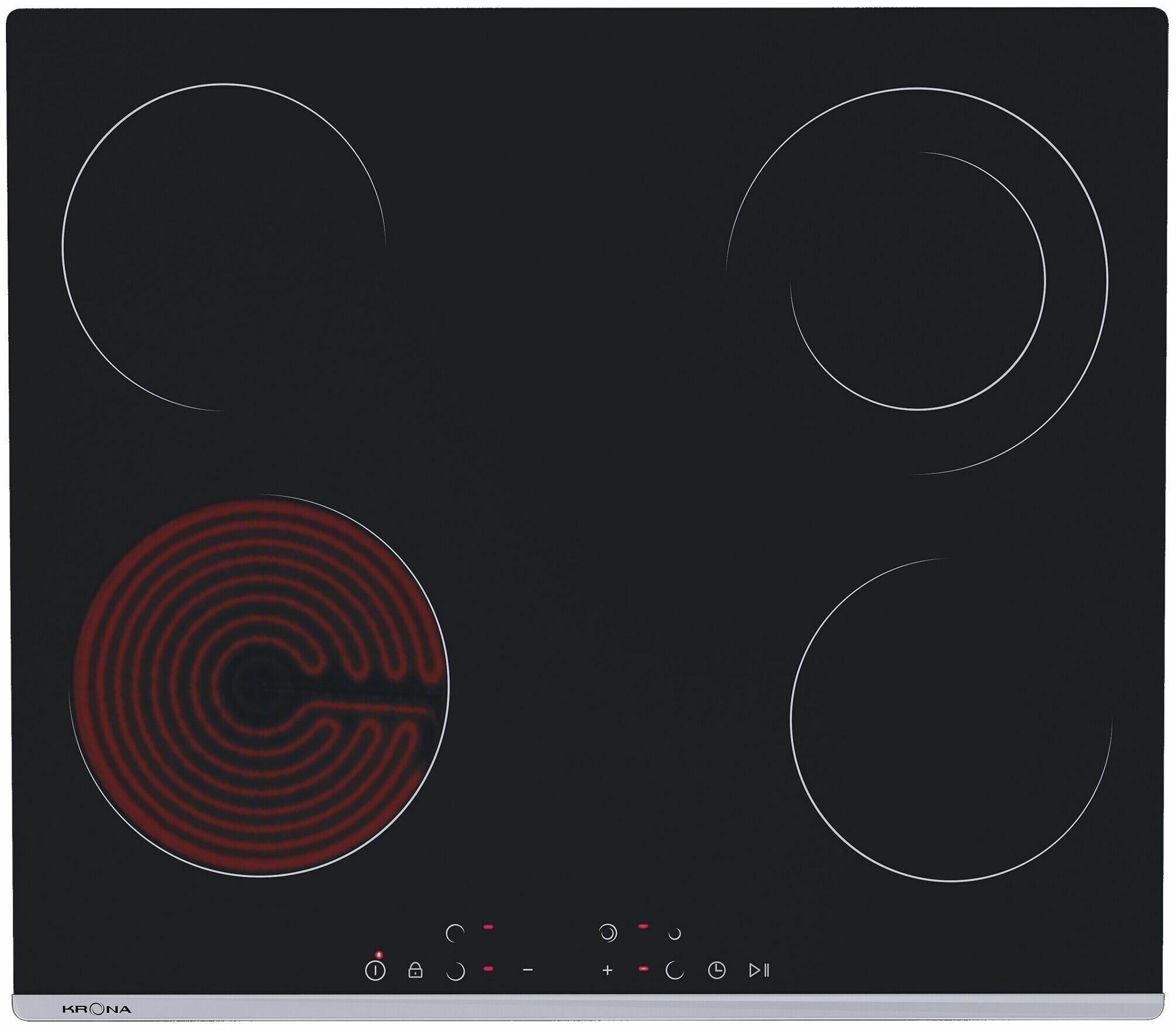This screenshot has height=1031, width=1176.
Task: Click the rear-left cooking zone circle
Action: tap(223, 247)
